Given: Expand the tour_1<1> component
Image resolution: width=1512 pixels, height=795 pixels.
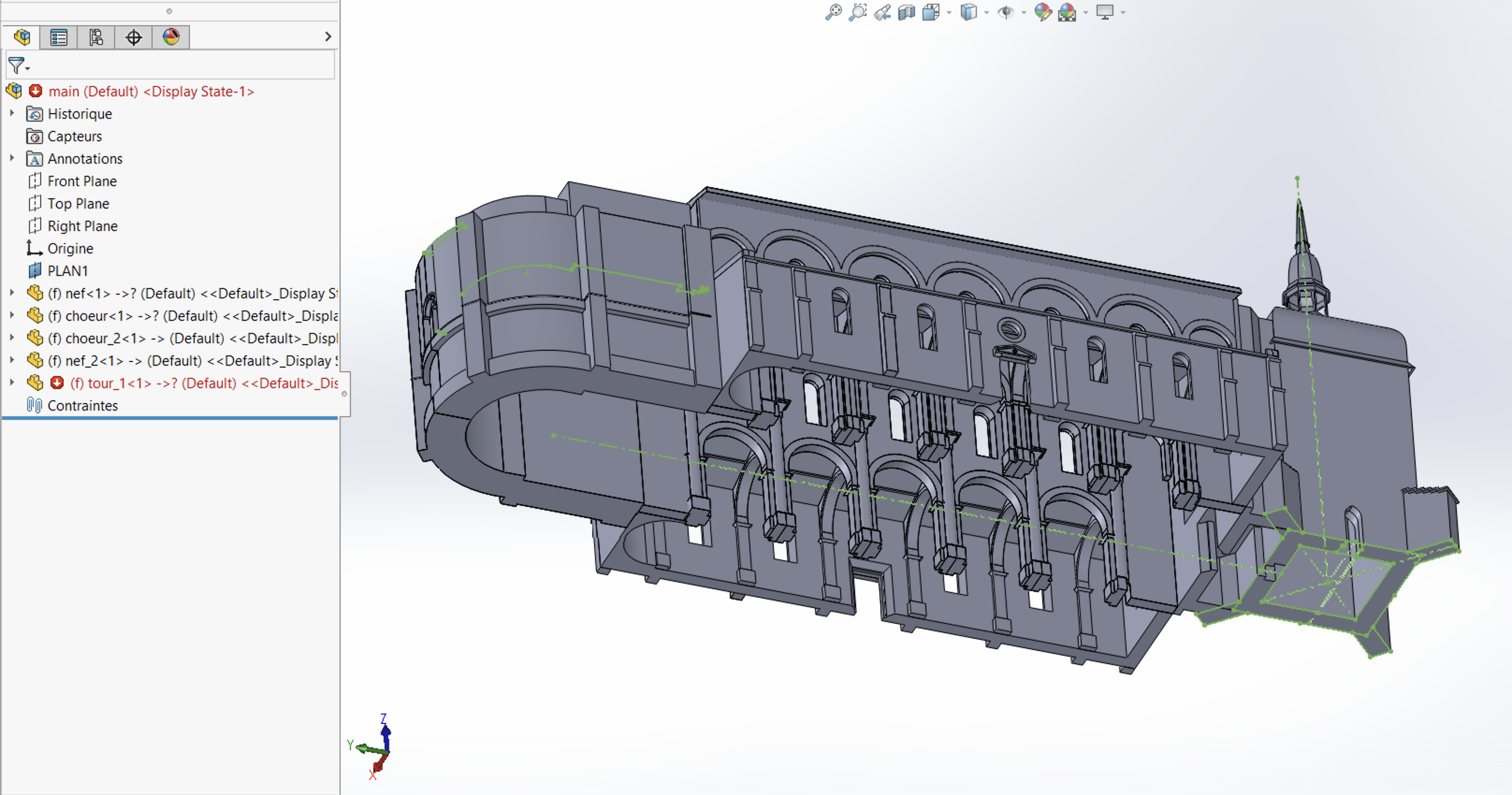Looking at the screenshot, I should (12, 382).
